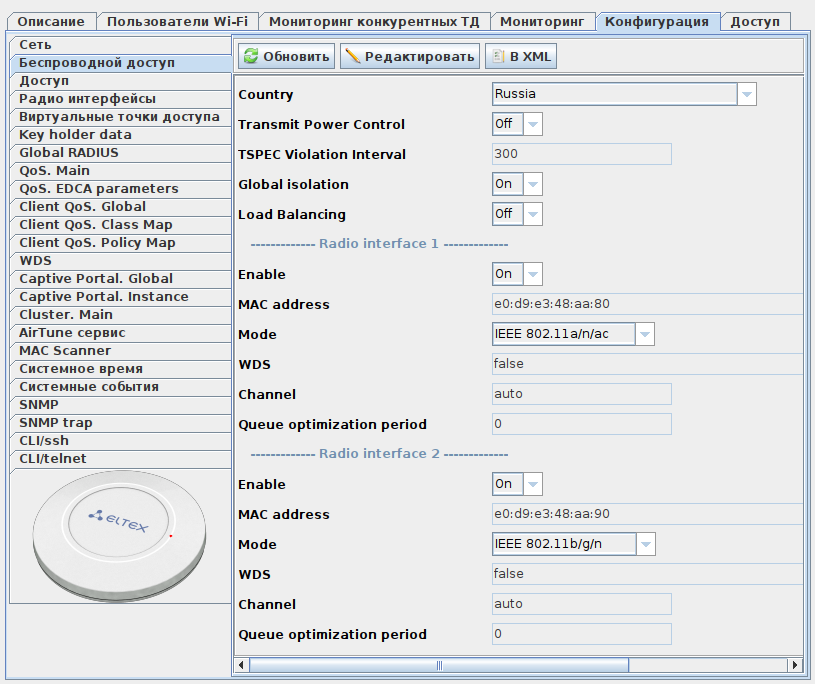Screen dimensions: 815x684
Task: Select QoS. Main section
Action: 121,171
